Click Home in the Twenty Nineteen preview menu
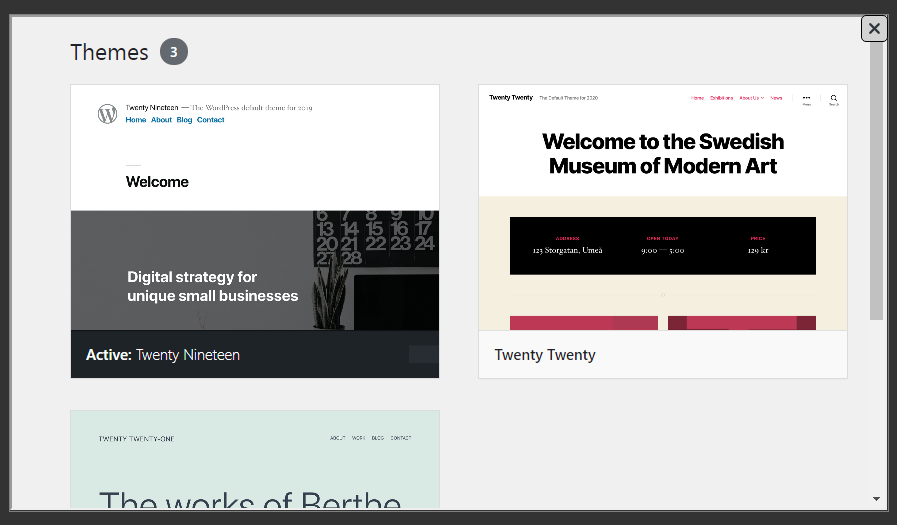The height and width of the screenshot is (525, 897). pyautogui.click(x=135, y=120)
